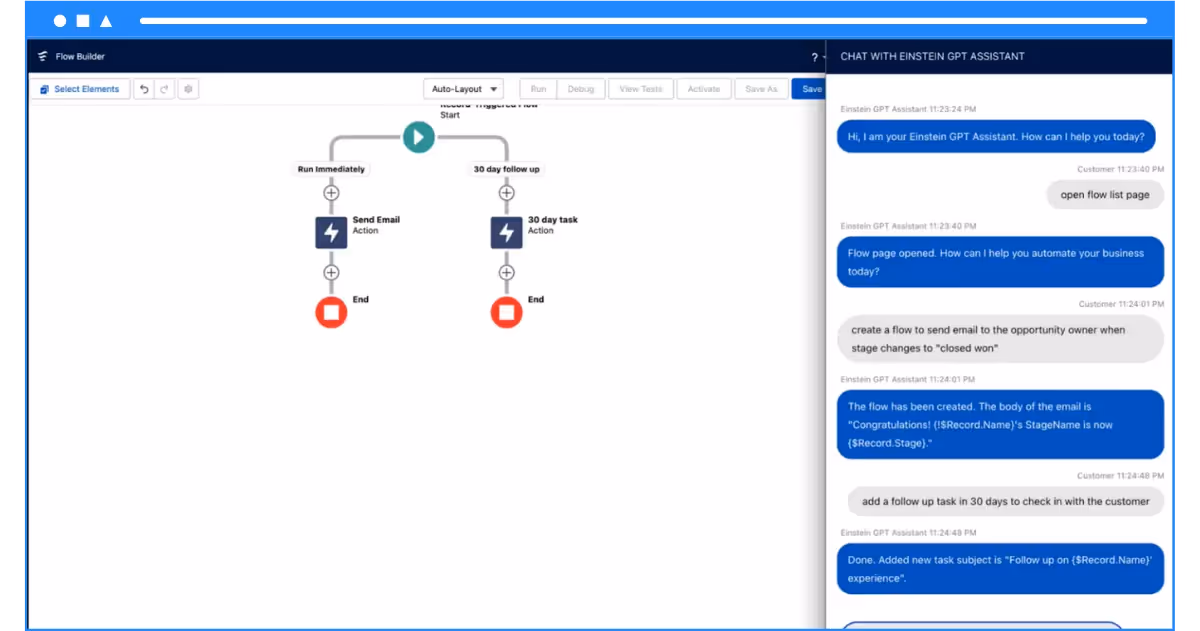Add element between 30 day task and End

point(506,272)
